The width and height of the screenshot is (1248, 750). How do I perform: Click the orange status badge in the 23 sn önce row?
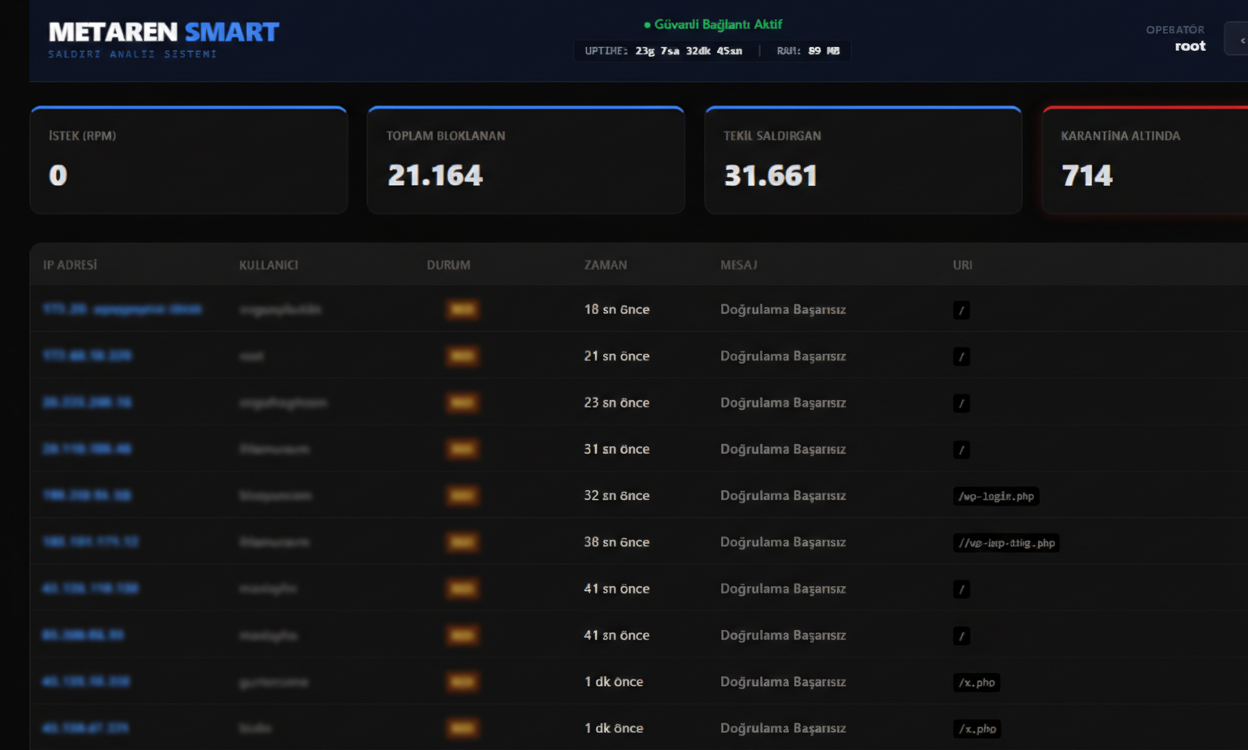[x=462, y=403]
